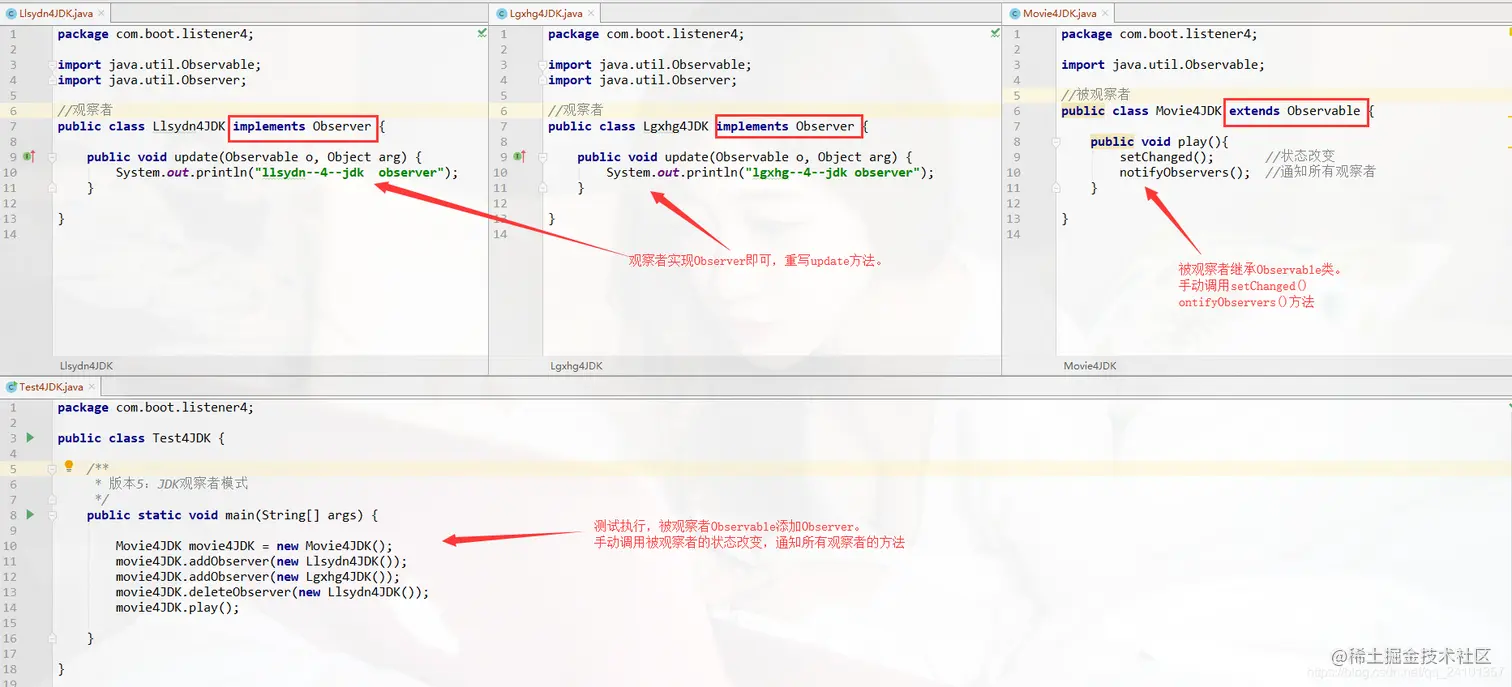
Task: Close the Lgxhg4JDK.java tab
Action: (591, 13)
